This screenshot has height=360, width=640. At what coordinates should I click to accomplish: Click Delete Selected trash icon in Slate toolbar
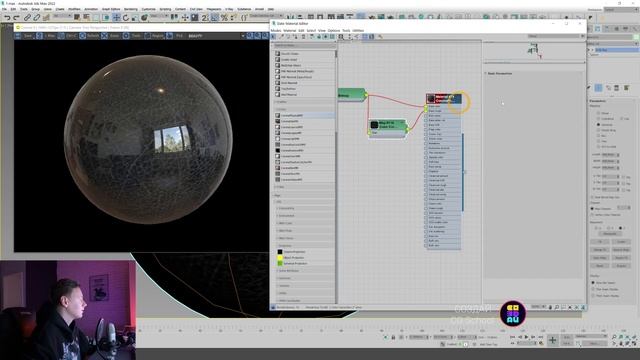click(303, 37)
